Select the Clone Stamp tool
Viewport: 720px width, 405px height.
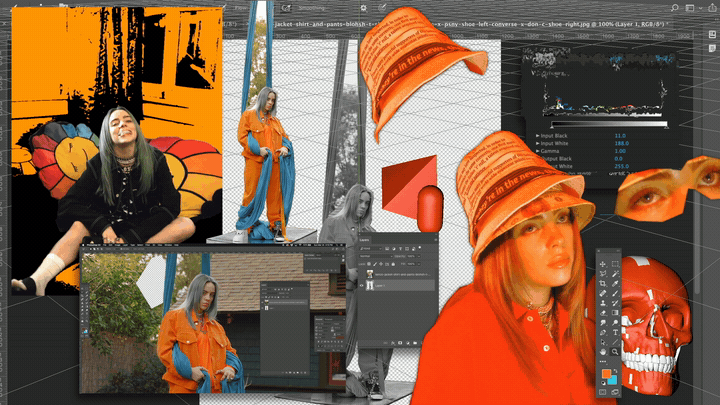(603, 303)
